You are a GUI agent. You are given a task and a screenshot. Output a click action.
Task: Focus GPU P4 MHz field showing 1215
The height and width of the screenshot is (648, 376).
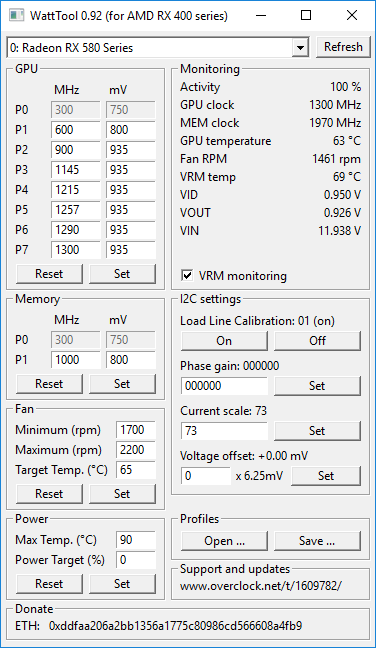(76, 190)
